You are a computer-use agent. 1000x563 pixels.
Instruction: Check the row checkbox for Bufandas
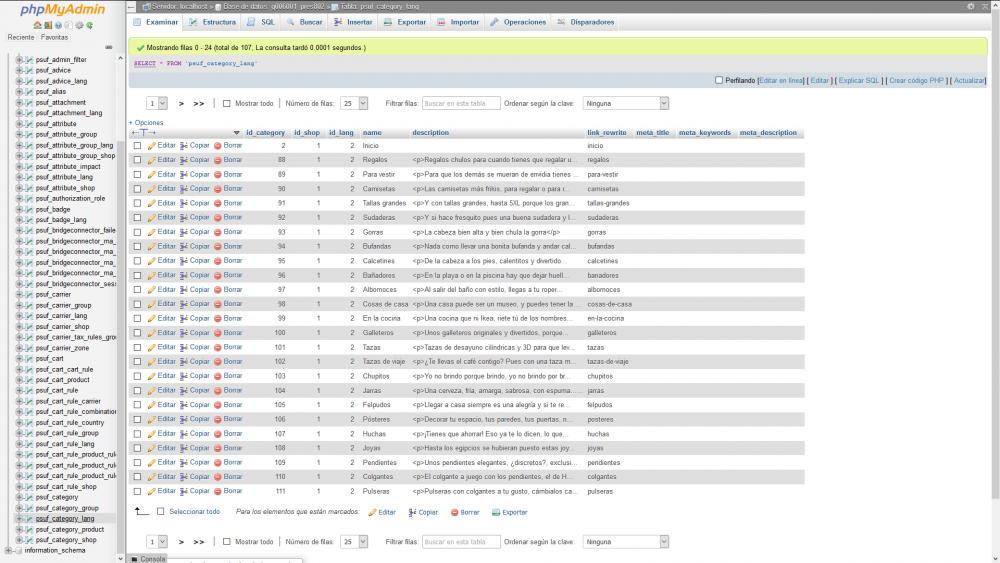pyautogui.click(x=137, y=247)
